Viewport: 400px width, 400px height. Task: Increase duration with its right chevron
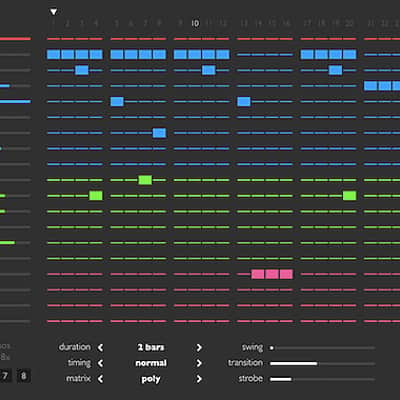click(199, 348)
